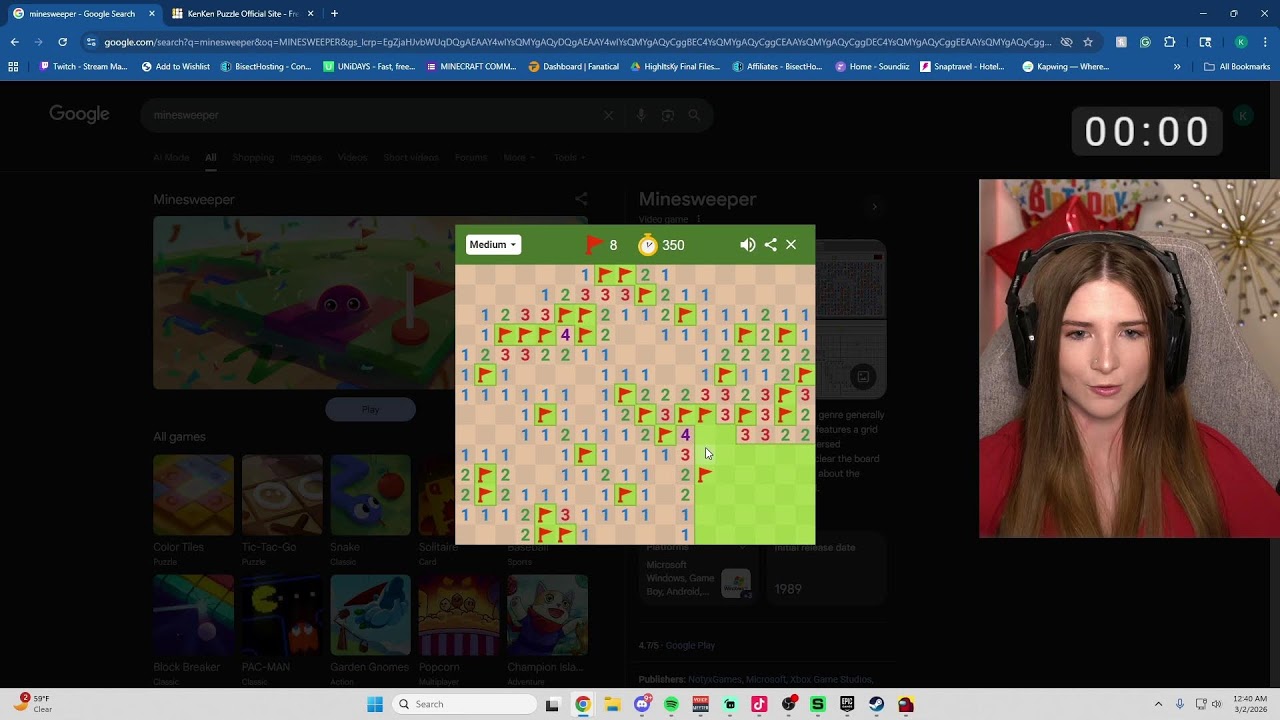Open the PAC-MAN game thumbnail

point(281,614)
